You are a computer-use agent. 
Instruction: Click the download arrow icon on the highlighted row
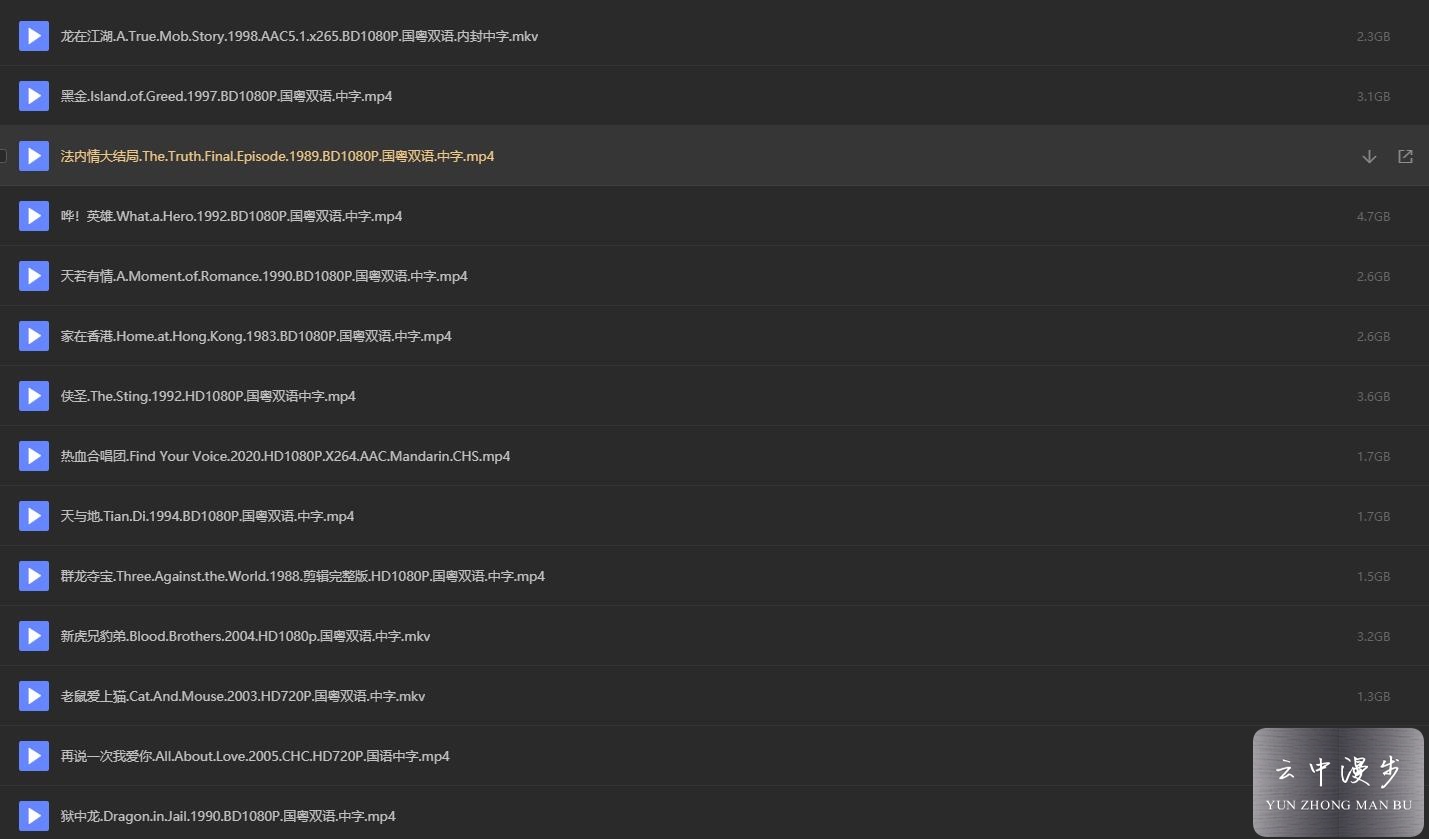(x=1369, y=156)
